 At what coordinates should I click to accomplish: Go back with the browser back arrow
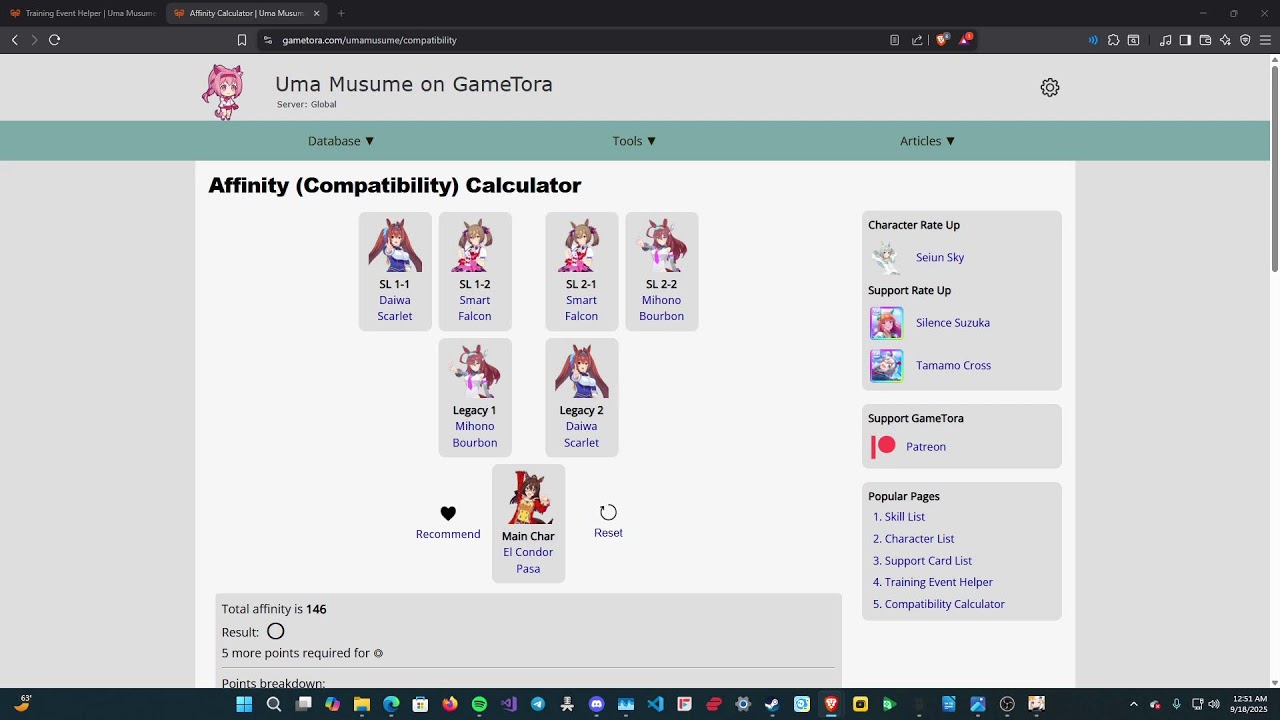click(14, 40)
